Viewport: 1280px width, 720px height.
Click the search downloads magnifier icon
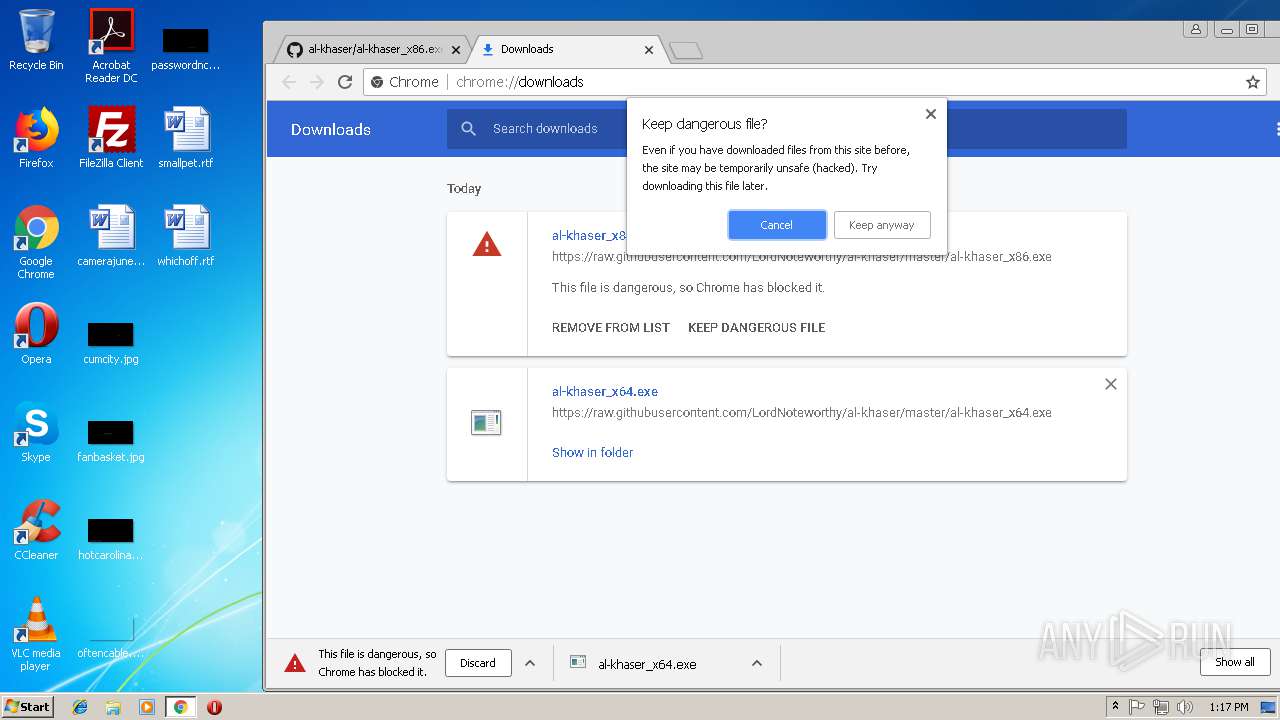(468, 129)
